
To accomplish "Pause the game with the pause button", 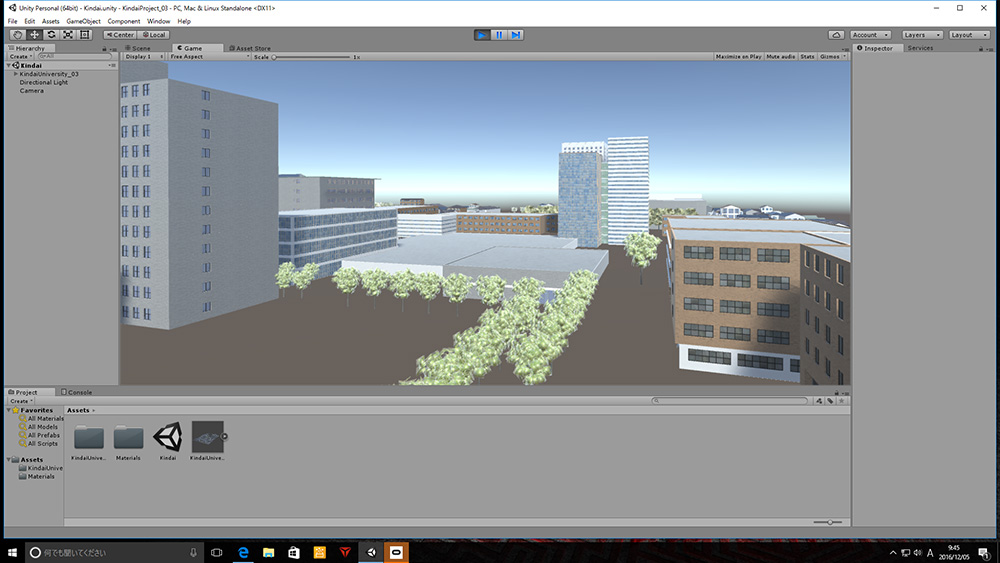I will tap(499, 35).
